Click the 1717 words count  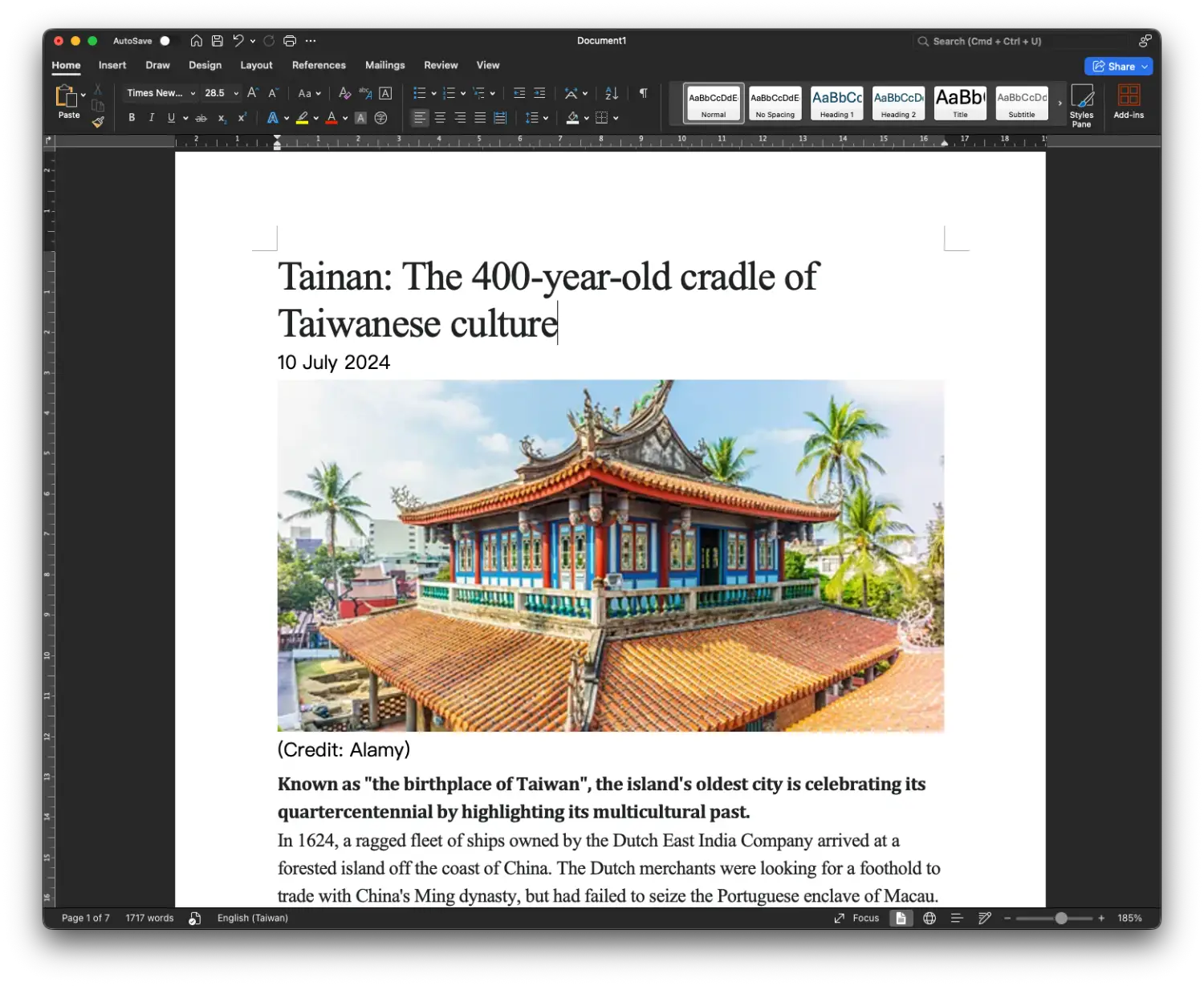(x=149, y=918)
